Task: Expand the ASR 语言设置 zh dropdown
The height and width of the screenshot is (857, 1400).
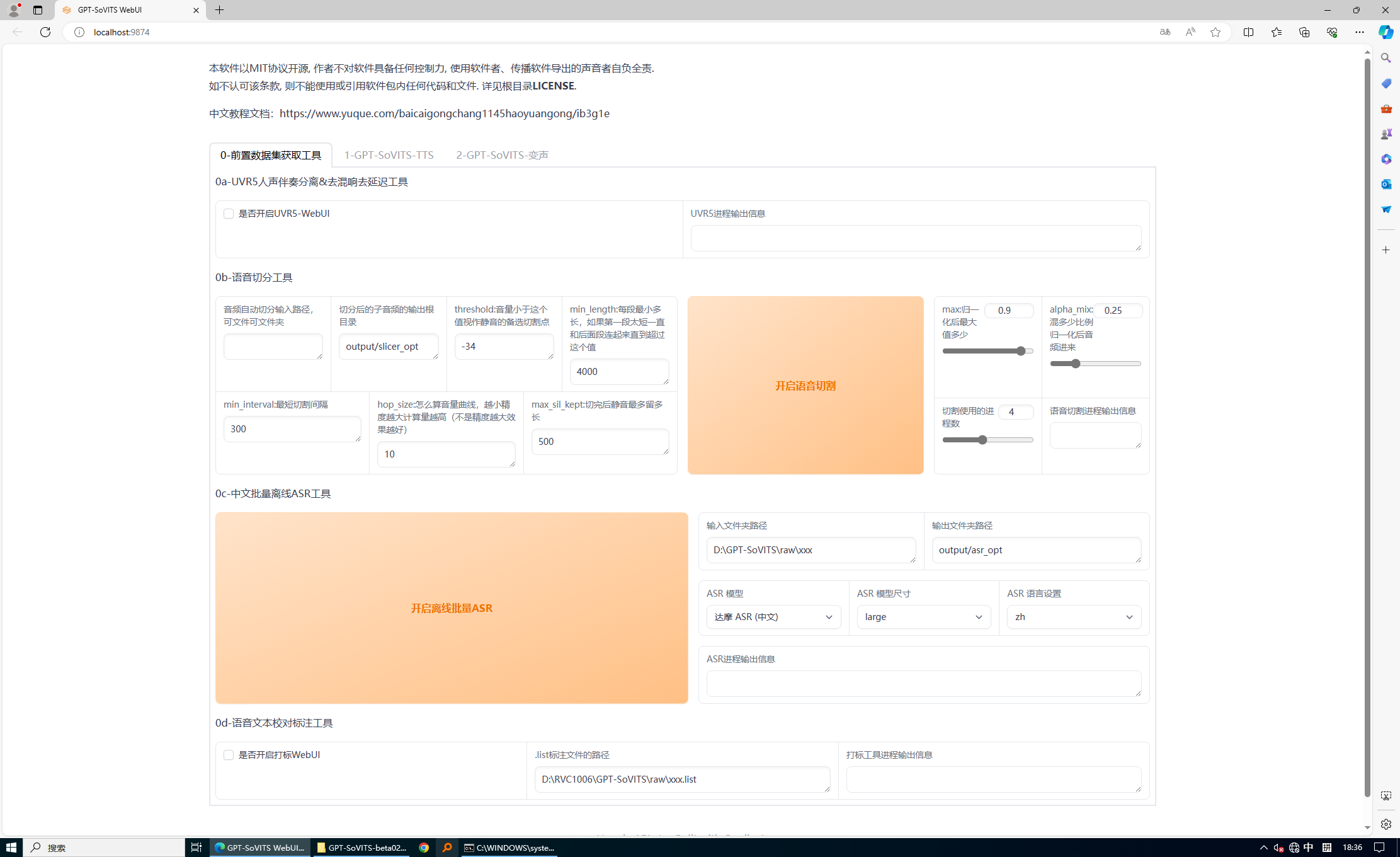Action: click(x=1073, y=617)
